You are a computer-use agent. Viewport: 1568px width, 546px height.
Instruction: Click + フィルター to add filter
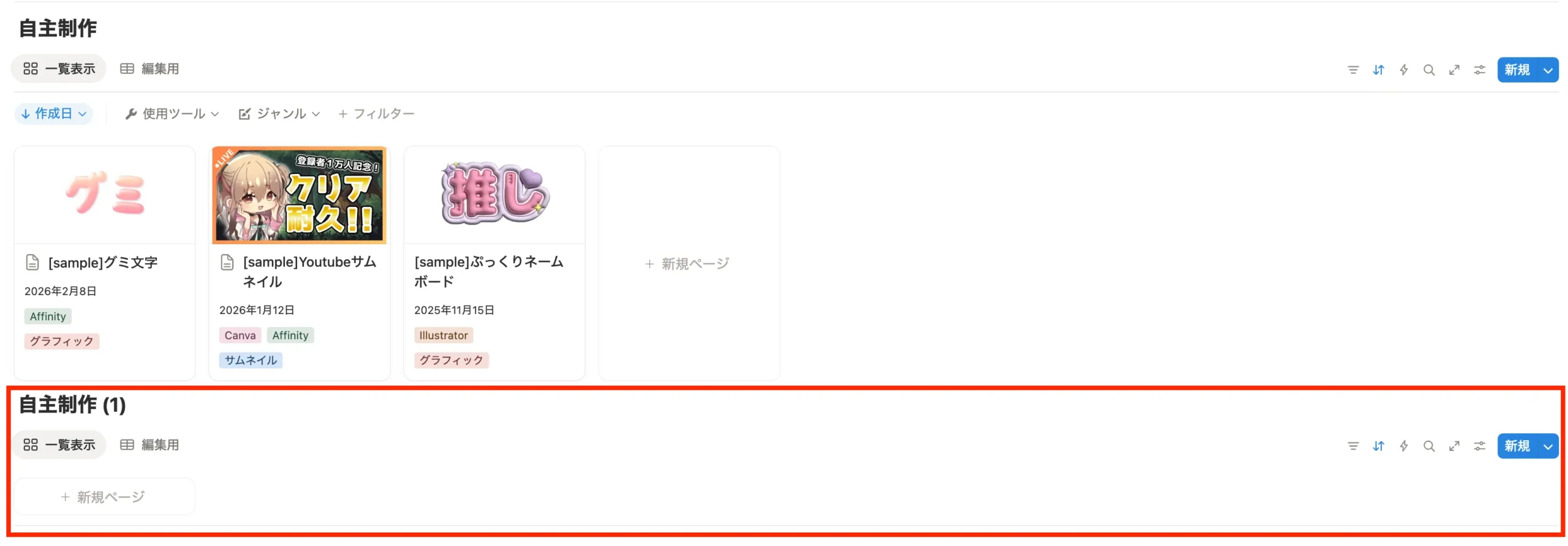(376, 114)
